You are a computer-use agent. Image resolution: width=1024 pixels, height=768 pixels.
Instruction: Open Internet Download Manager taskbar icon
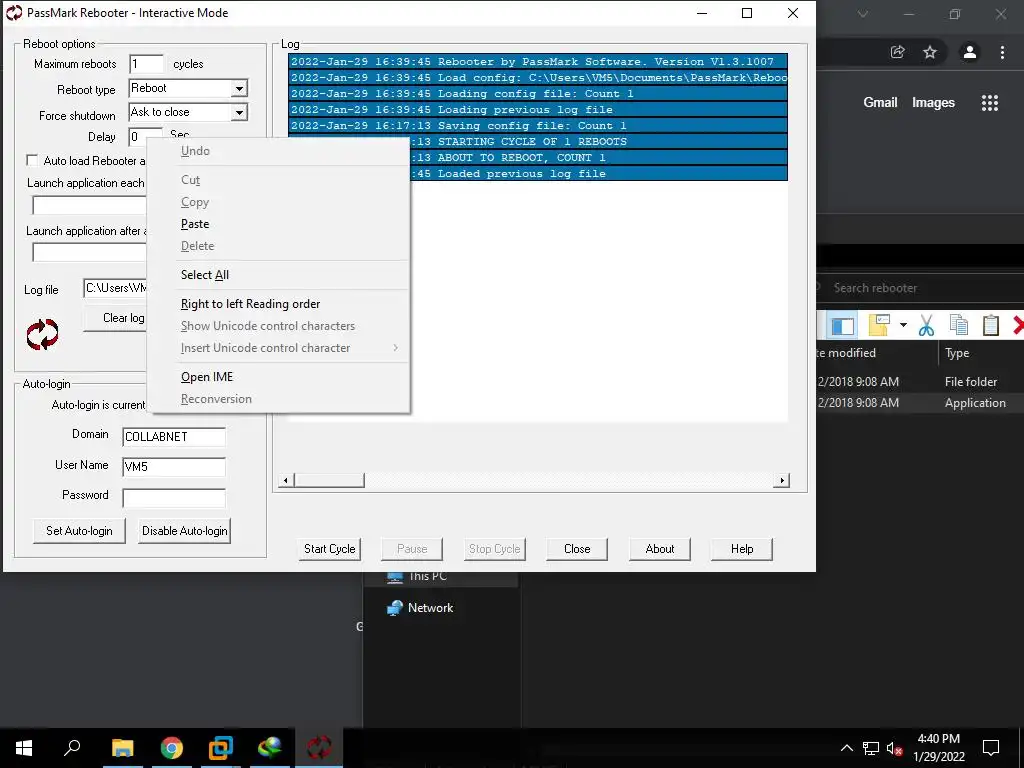pos(270,748)
